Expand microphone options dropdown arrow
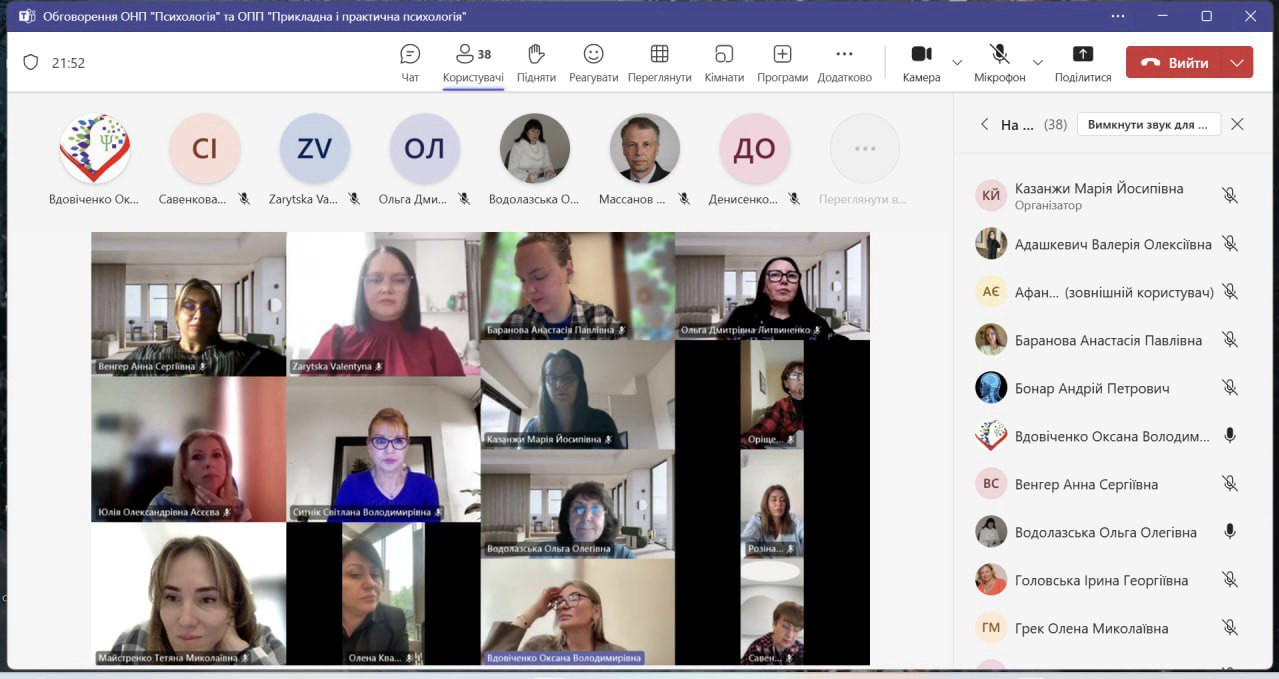1279x679 pixels. [1038, 62]
